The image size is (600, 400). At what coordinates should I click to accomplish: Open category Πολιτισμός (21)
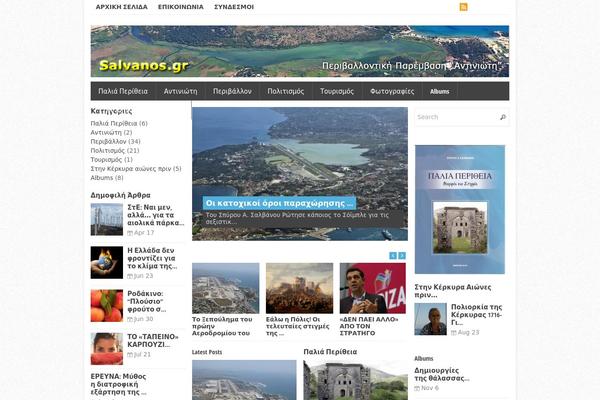(115, 150)
